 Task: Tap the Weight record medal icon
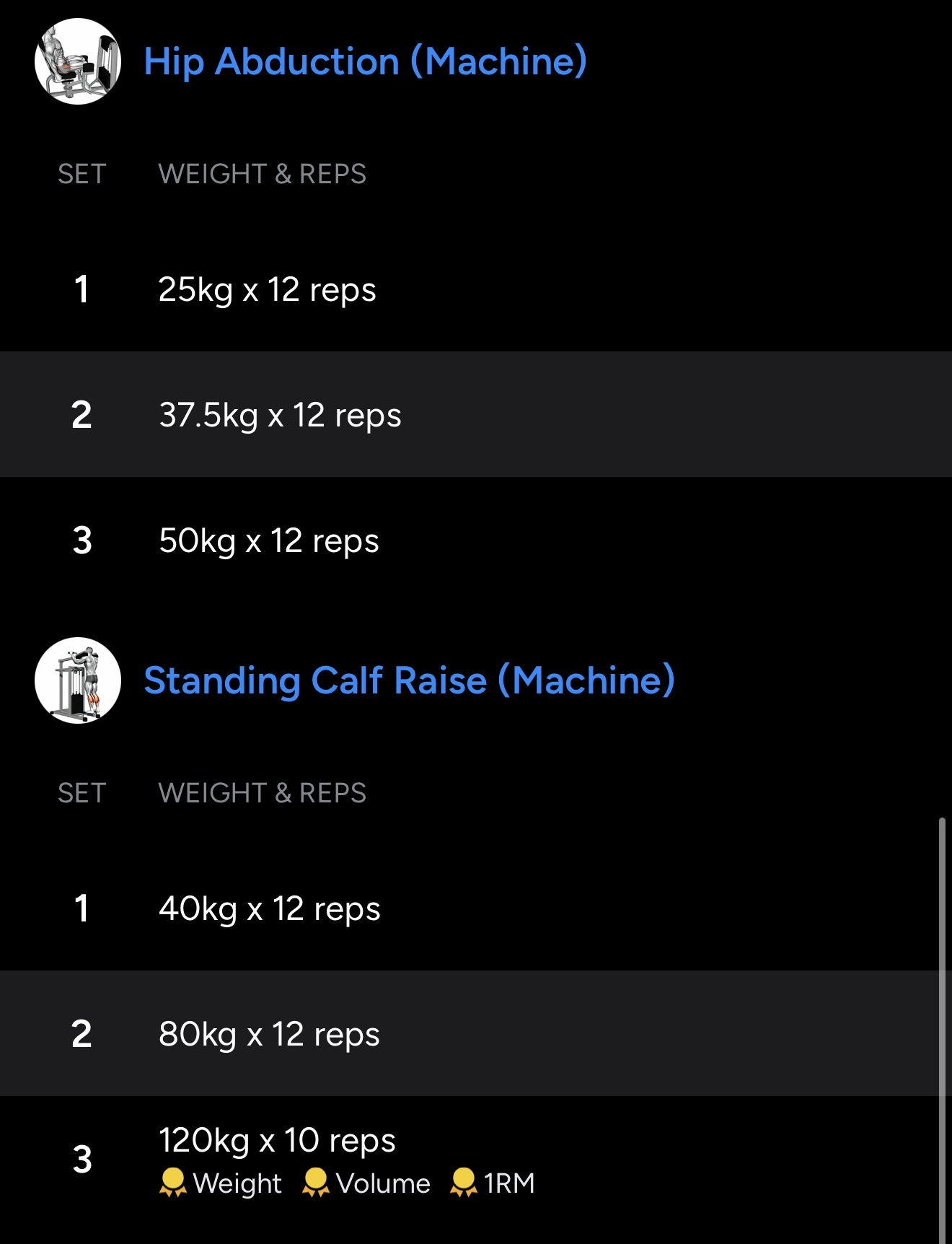[172, 1183]
